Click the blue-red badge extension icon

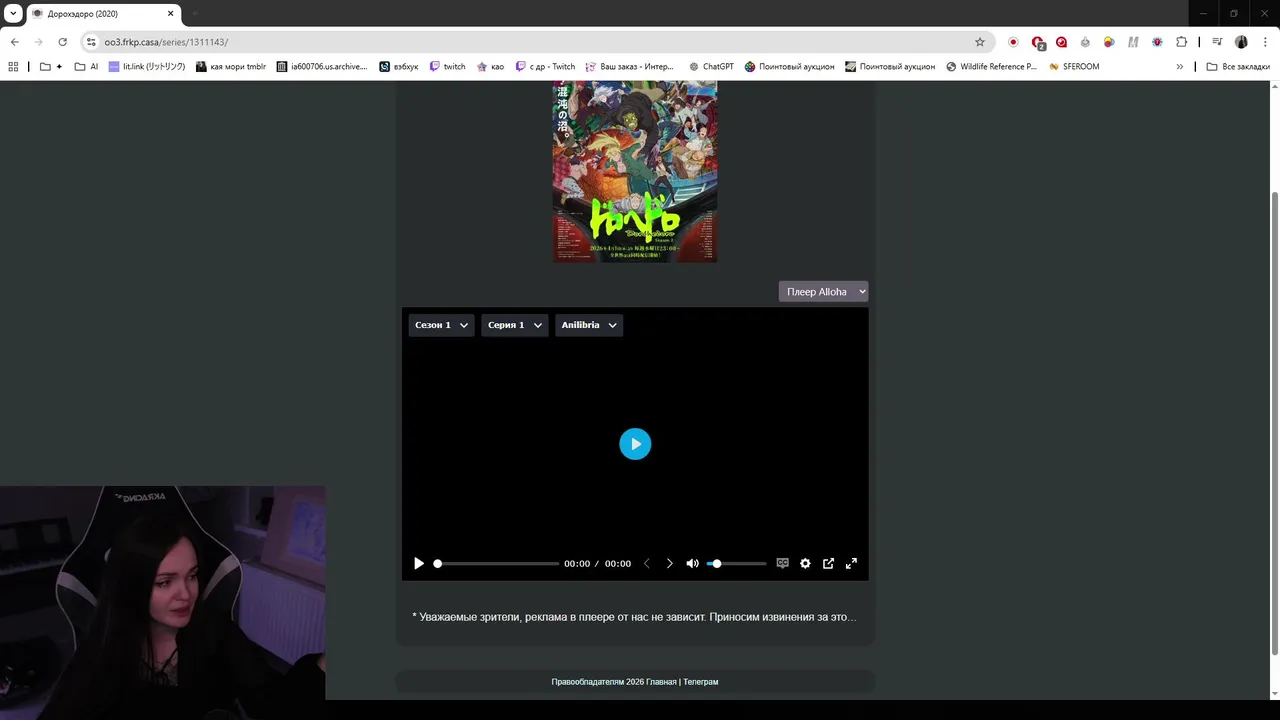click(x=1157, y=42)
